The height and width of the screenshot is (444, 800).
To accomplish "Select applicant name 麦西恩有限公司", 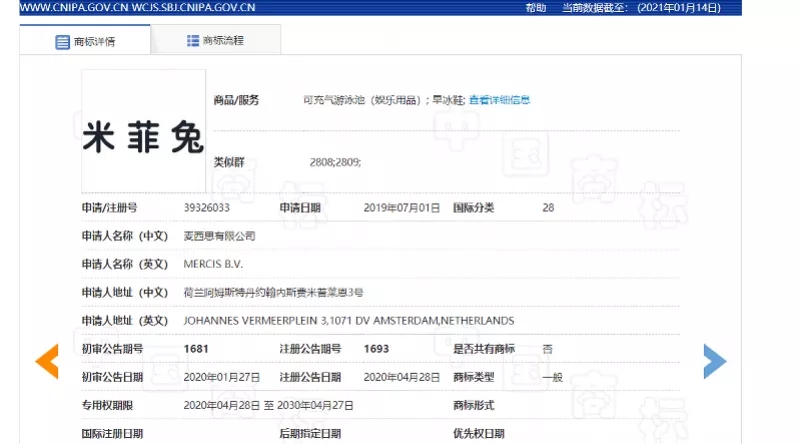I will pos(219,236).
